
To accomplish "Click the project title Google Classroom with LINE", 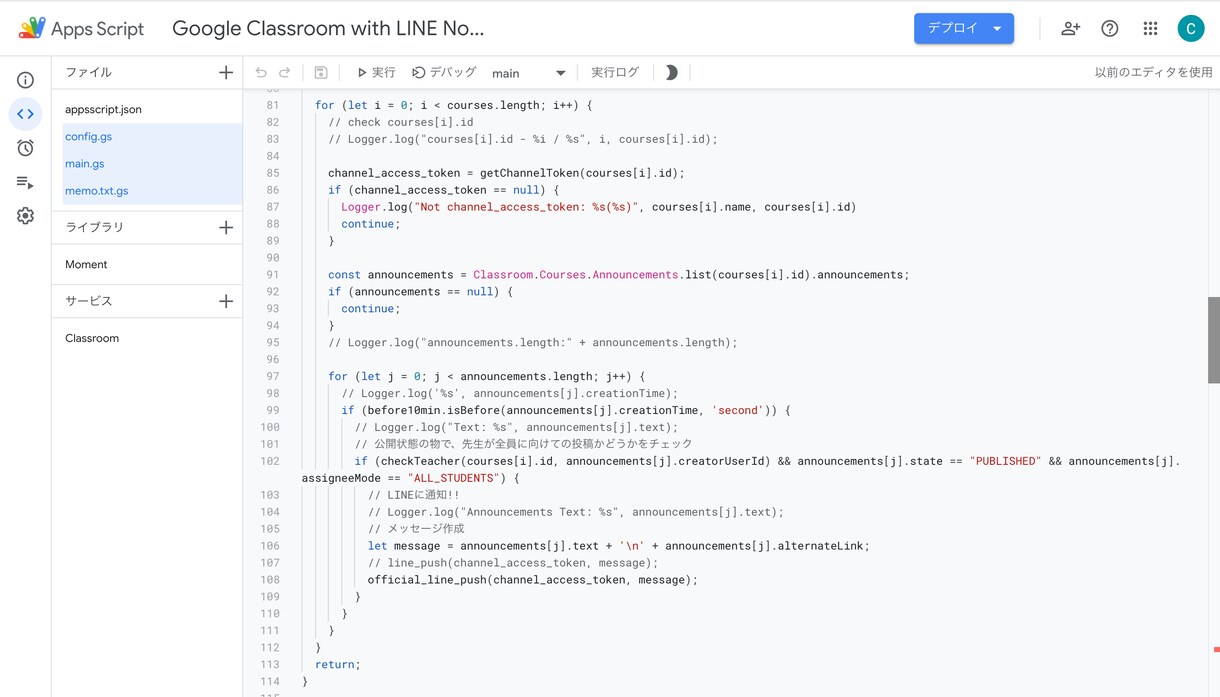I will click(328, 28).
